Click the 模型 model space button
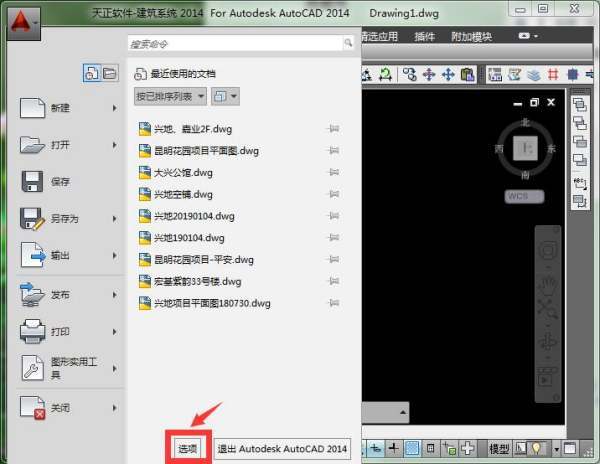 pos(499,449)
